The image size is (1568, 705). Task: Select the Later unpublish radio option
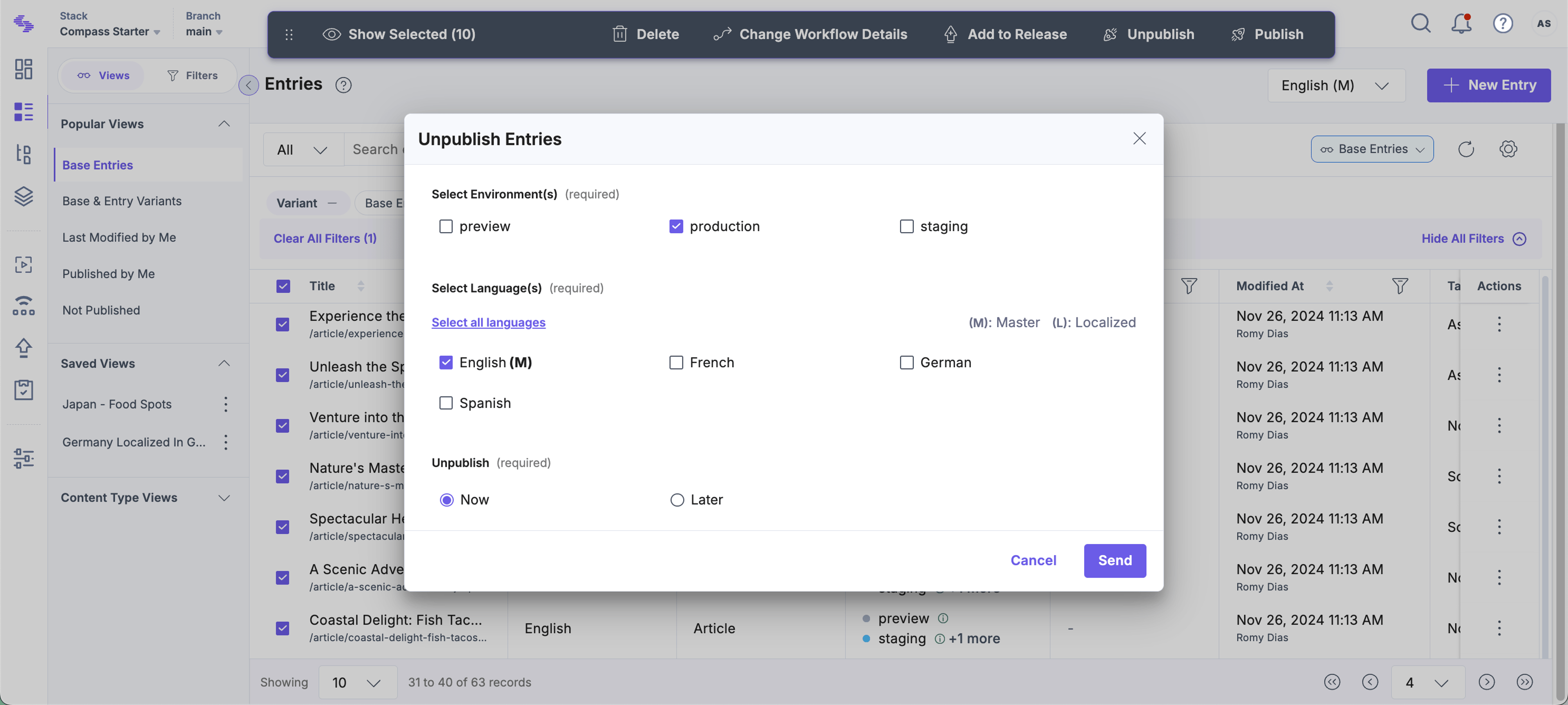[x=677, y=500]
